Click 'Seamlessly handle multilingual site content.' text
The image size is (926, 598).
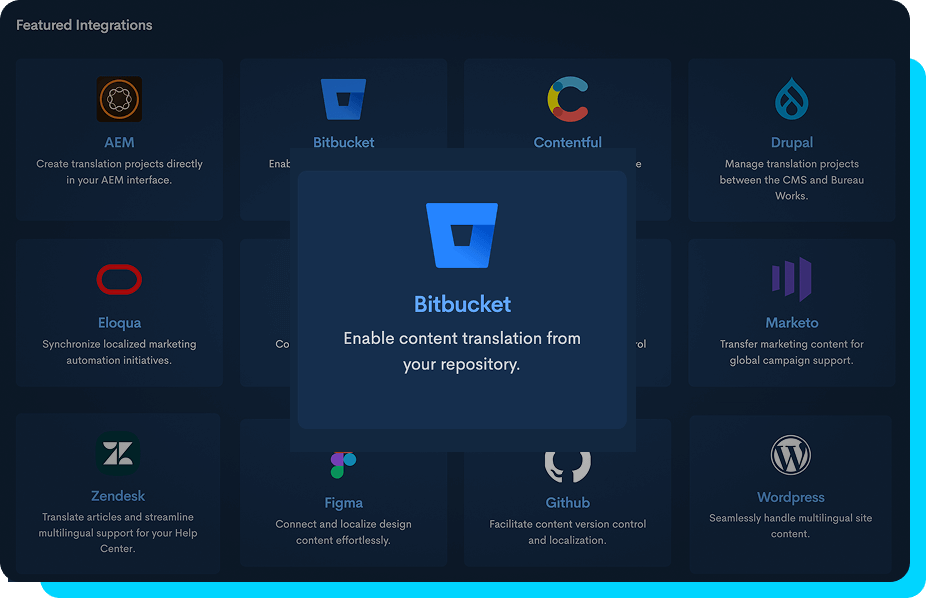pos(791,526)
